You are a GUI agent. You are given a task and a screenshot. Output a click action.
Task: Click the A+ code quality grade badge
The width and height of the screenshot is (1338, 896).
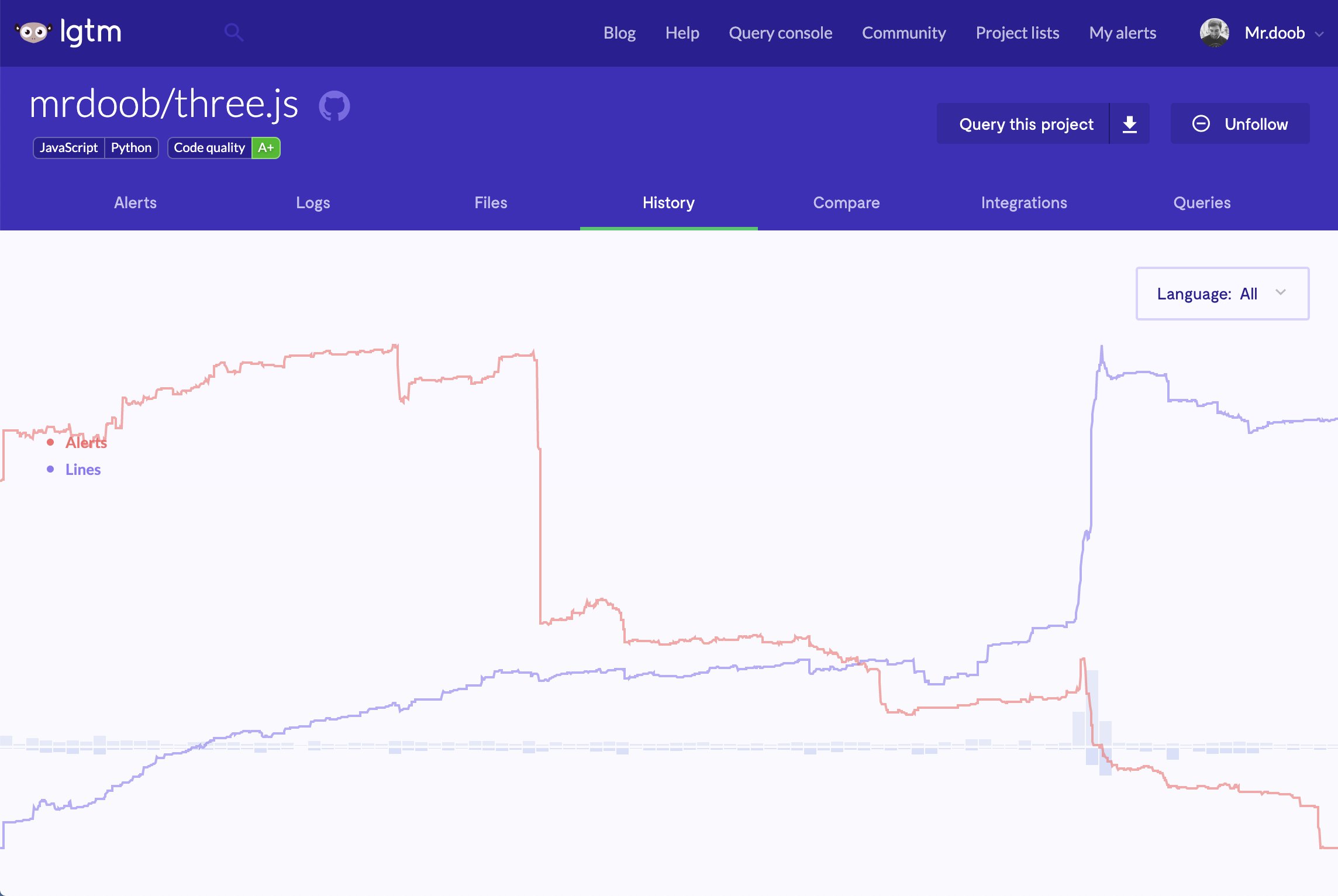click(x=265, y=148)
